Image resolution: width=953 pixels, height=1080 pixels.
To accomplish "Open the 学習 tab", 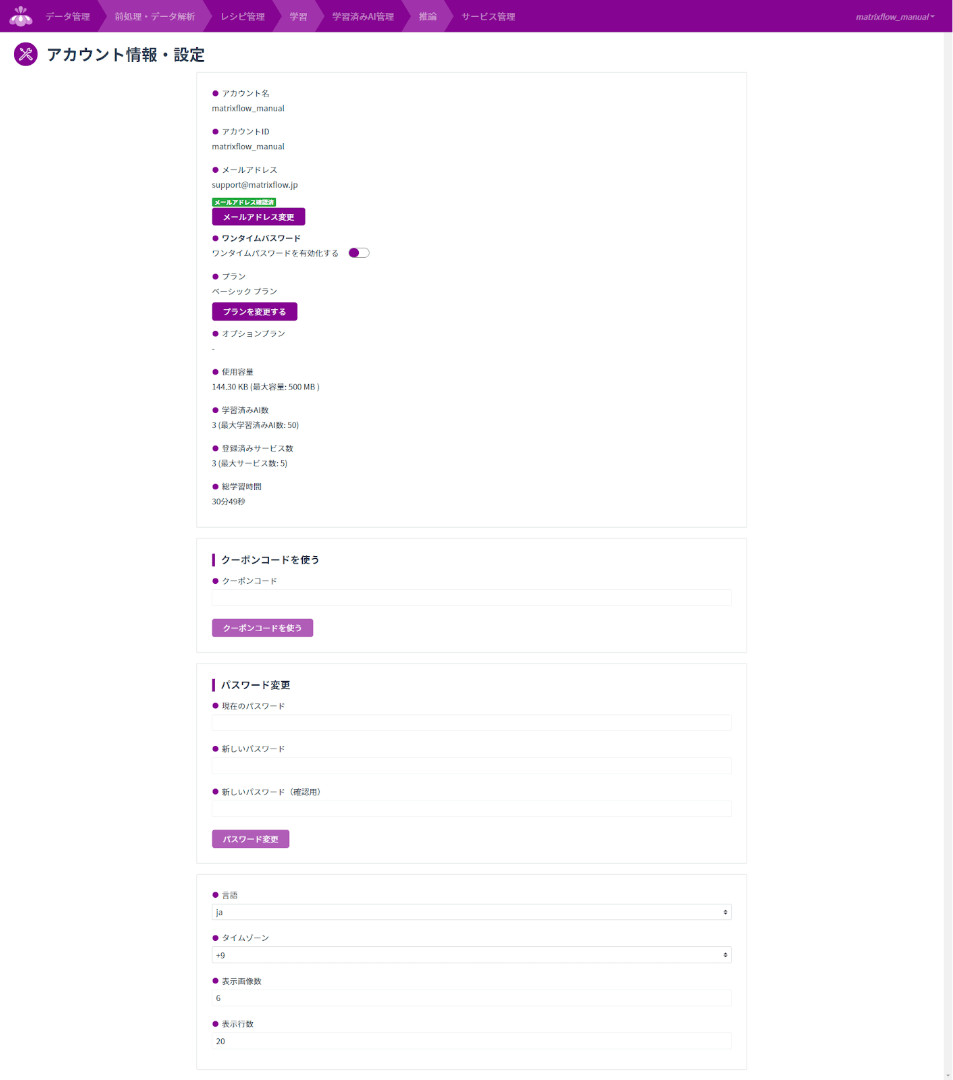I will (298, 17).
